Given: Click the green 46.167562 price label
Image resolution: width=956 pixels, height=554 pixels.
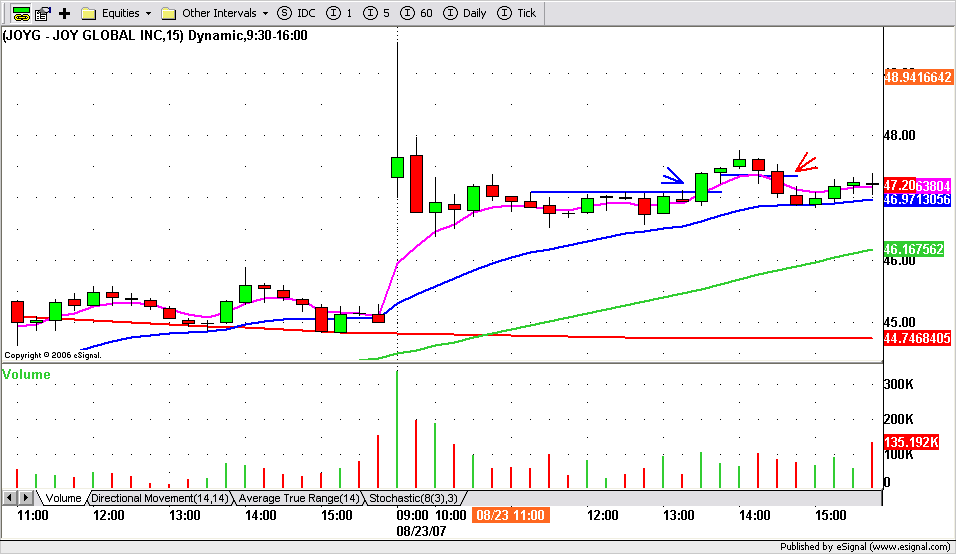Looking at the screenshot, I should [x=914, y=249].
